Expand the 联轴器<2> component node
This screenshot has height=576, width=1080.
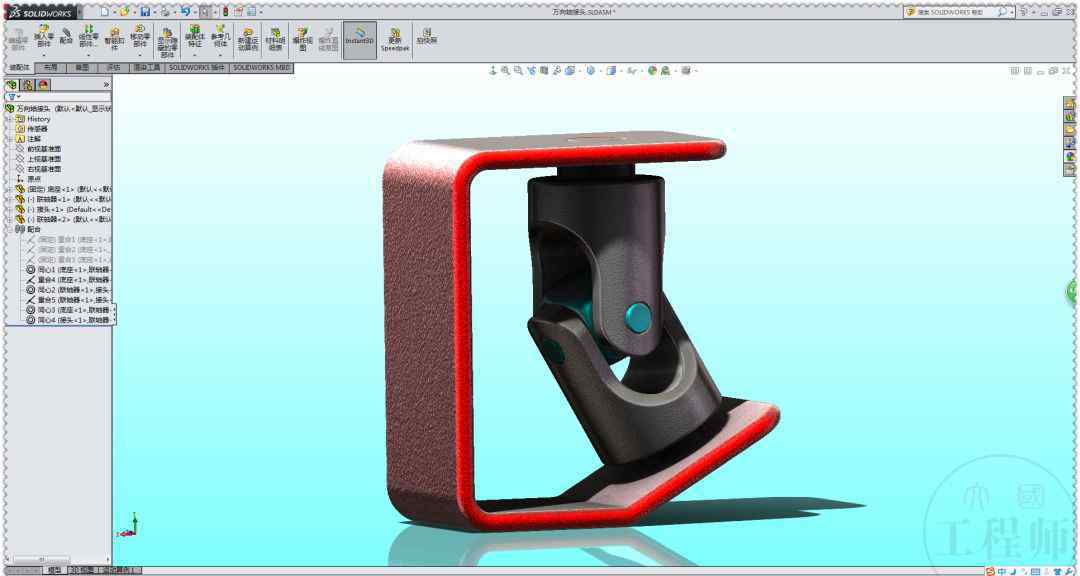pyautogui.click(x=10, y=219)
